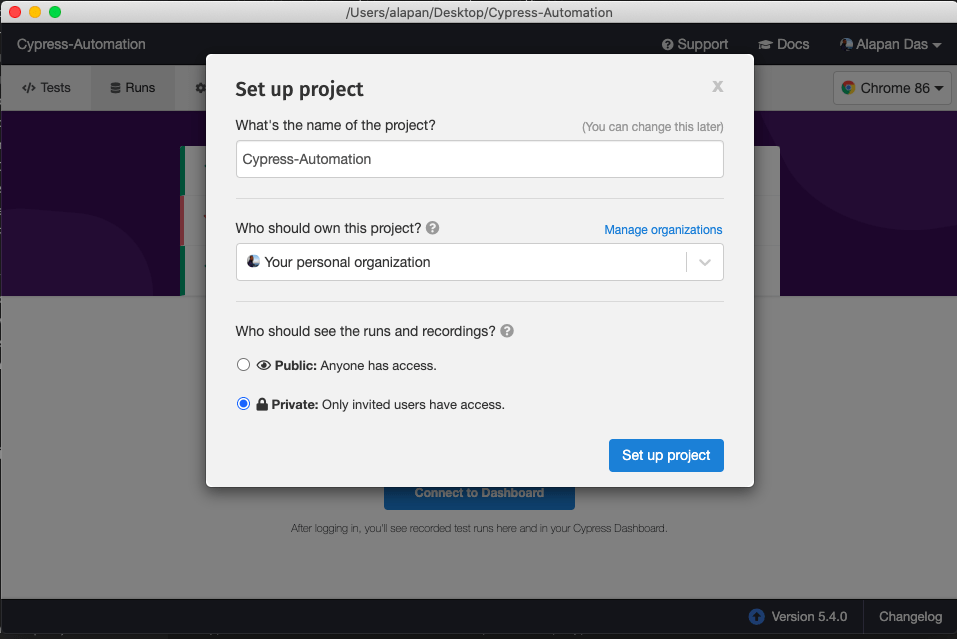Open the Alapan Das user menu
This screenshot has width=957, height=639.
(890, 45)
